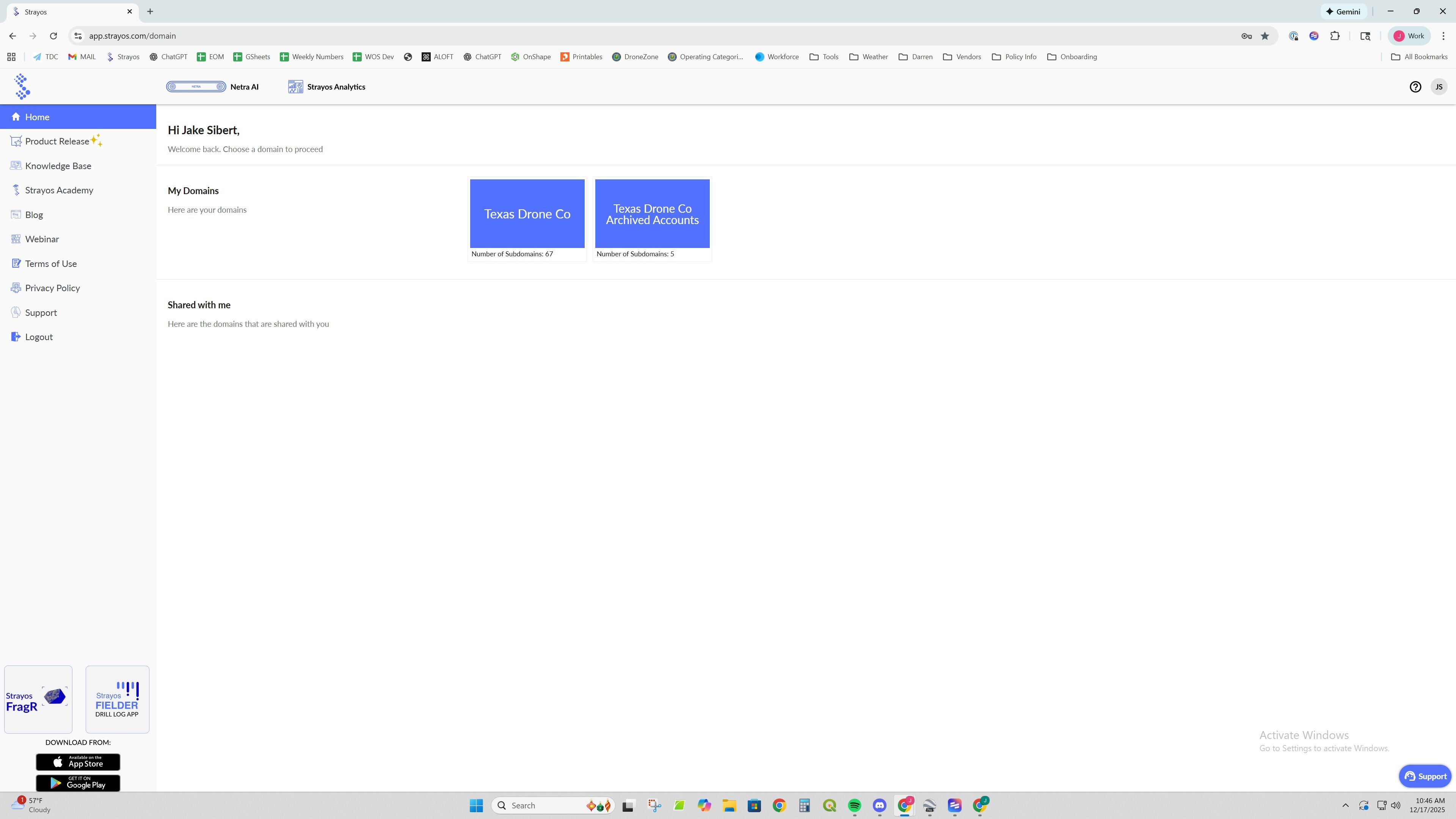Open the Strayos bookmark
Image resolution: width=1456 pixels, height=819 pixels.
click(122, 56)
